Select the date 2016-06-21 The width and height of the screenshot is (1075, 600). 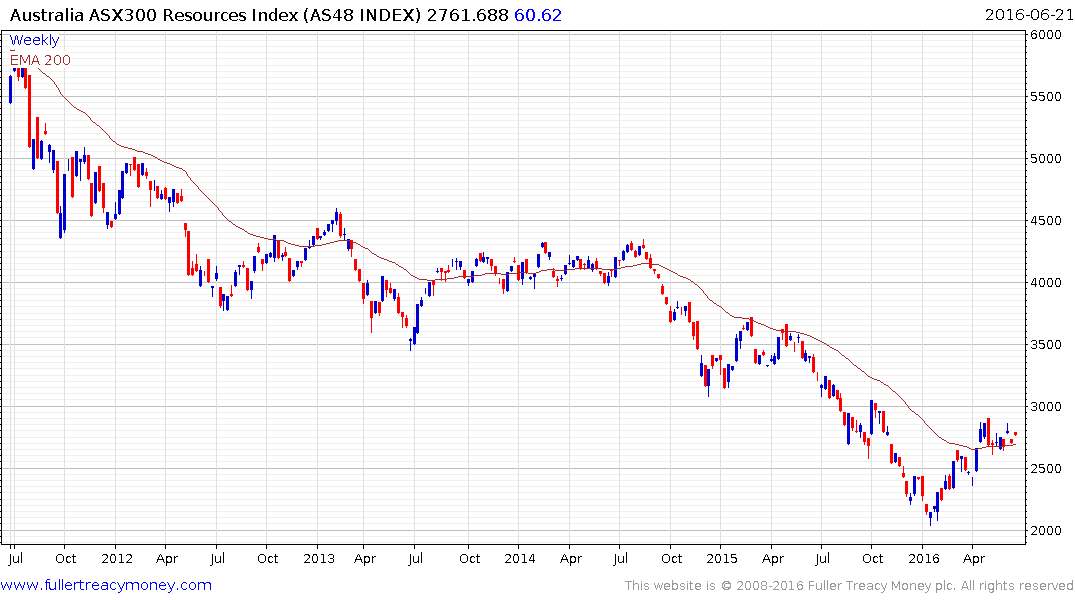pyautogui.click(x=1029, y=15)
